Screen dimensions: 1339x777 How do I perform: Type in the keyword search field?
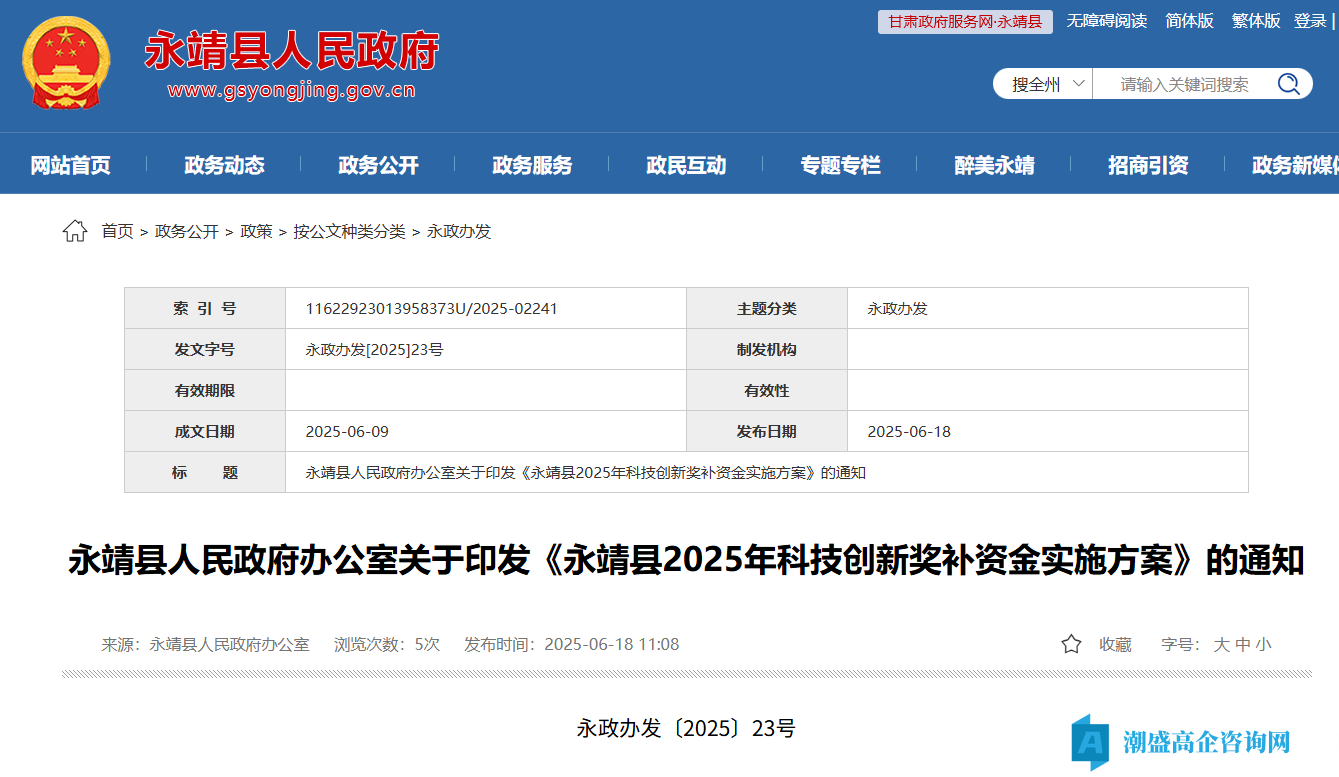click(1184, 84)
